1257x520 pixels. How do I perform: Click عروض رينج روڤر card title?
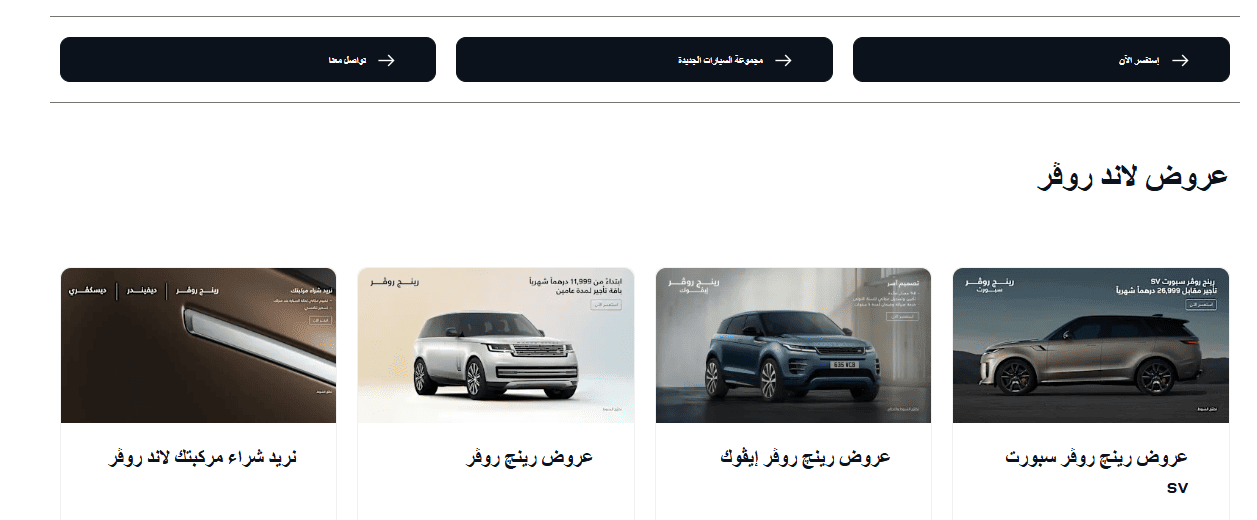[x=530, y=457]
